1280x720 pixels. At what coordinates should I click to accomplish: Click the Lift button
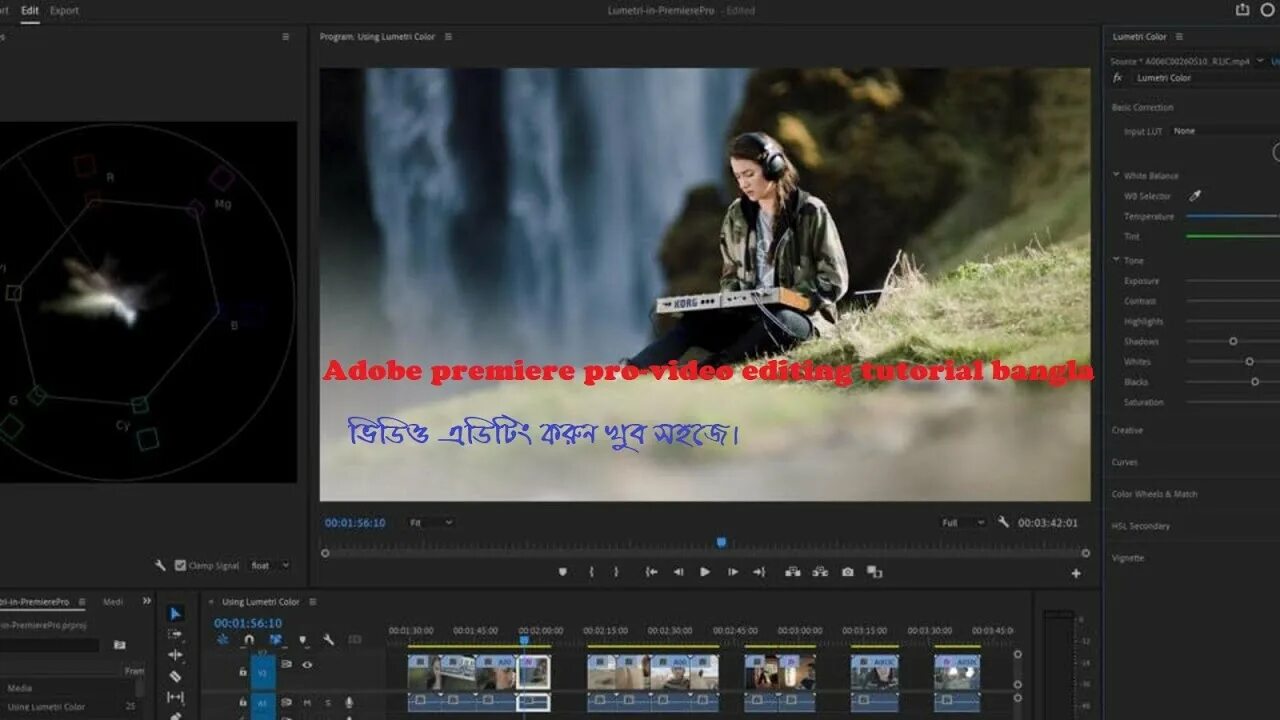793,572
